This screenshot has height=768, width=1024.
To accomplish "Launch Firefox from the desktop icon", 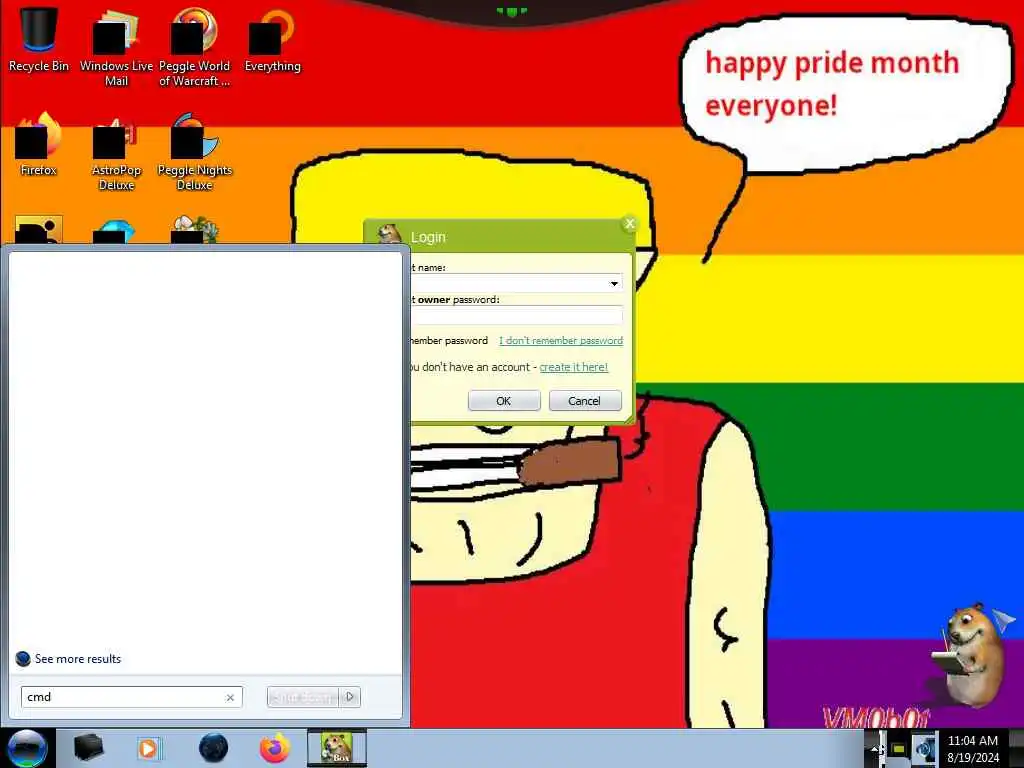I will (39, 145).
